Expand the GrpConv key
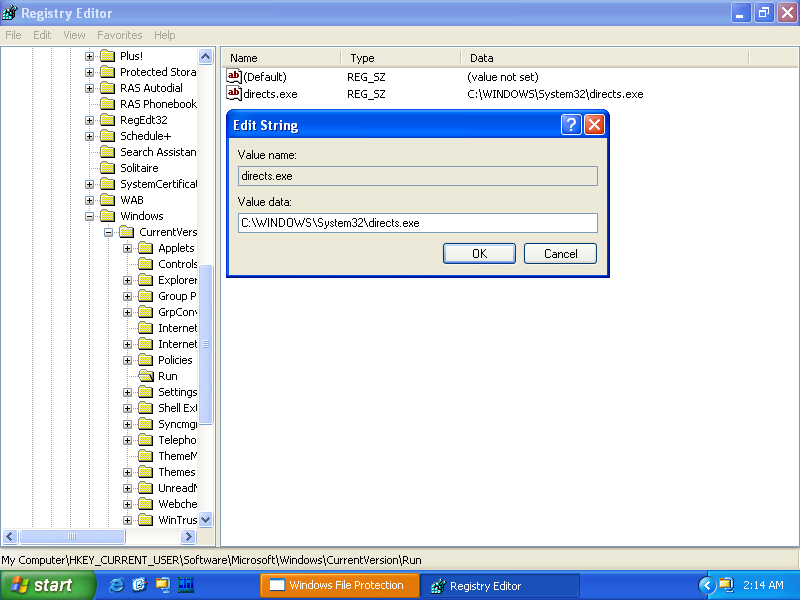The height and width of the screenshot is (600, 800). (128, 312)
